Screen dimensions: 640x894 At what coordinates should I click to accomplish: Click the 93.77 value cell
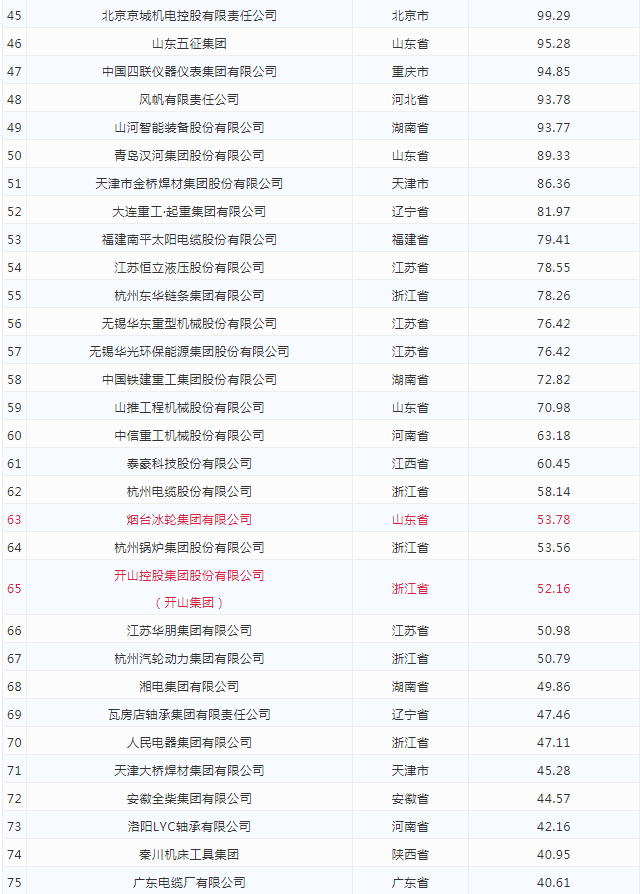tap(553, 127)
